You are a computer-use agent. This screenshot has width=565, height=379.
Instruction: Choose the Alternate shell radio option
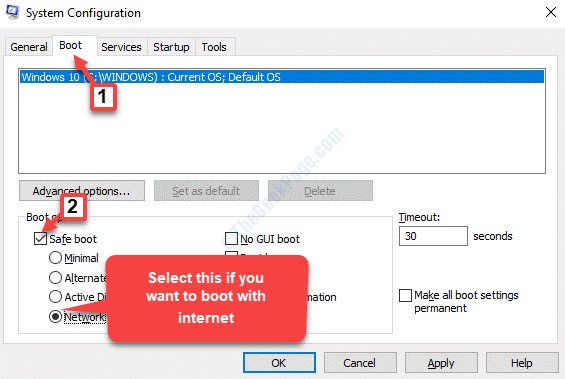coord(55,277)
